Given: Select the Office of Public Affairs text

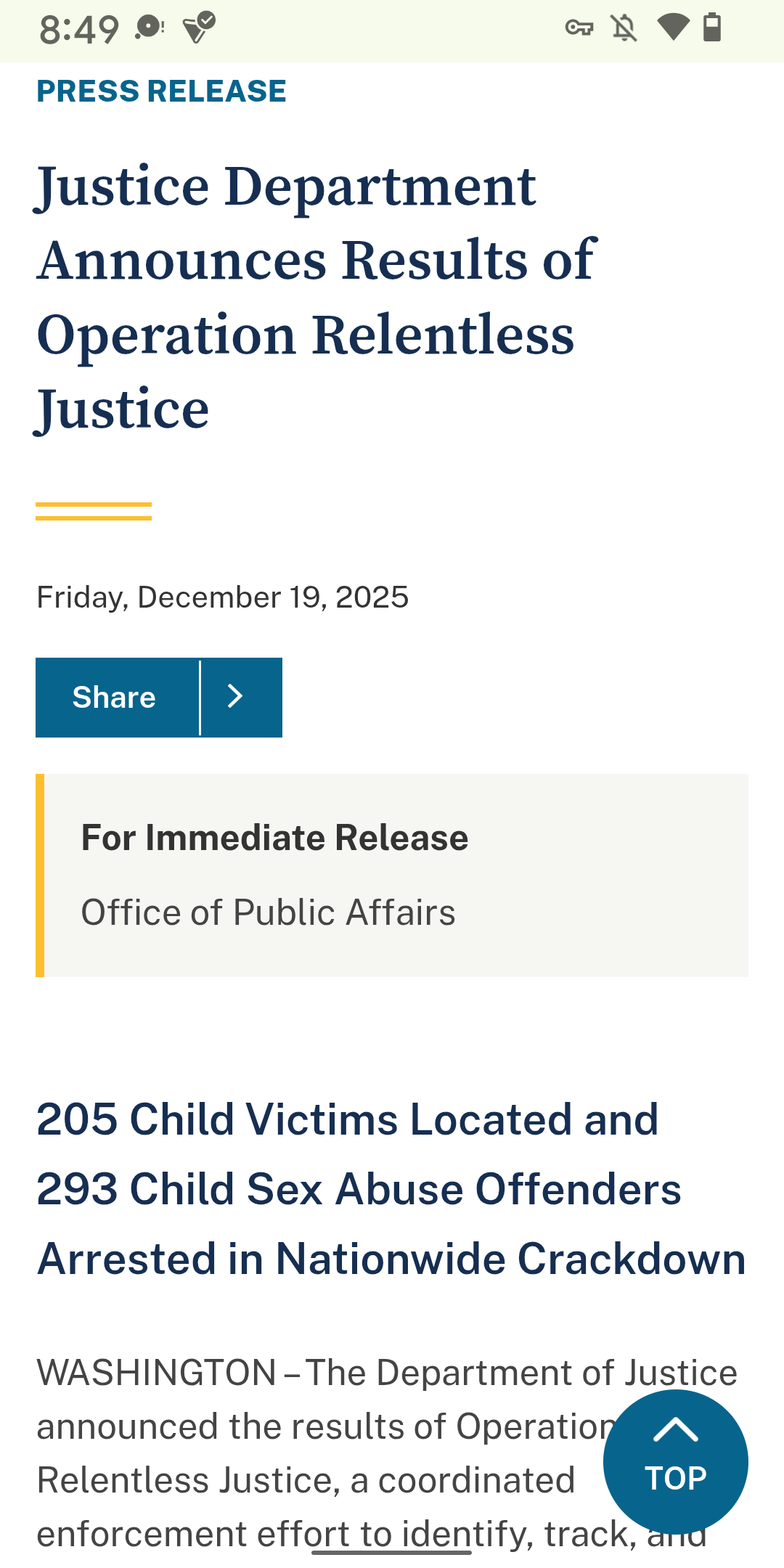Looking at the screenshot, I should click(x=268, y=912).
